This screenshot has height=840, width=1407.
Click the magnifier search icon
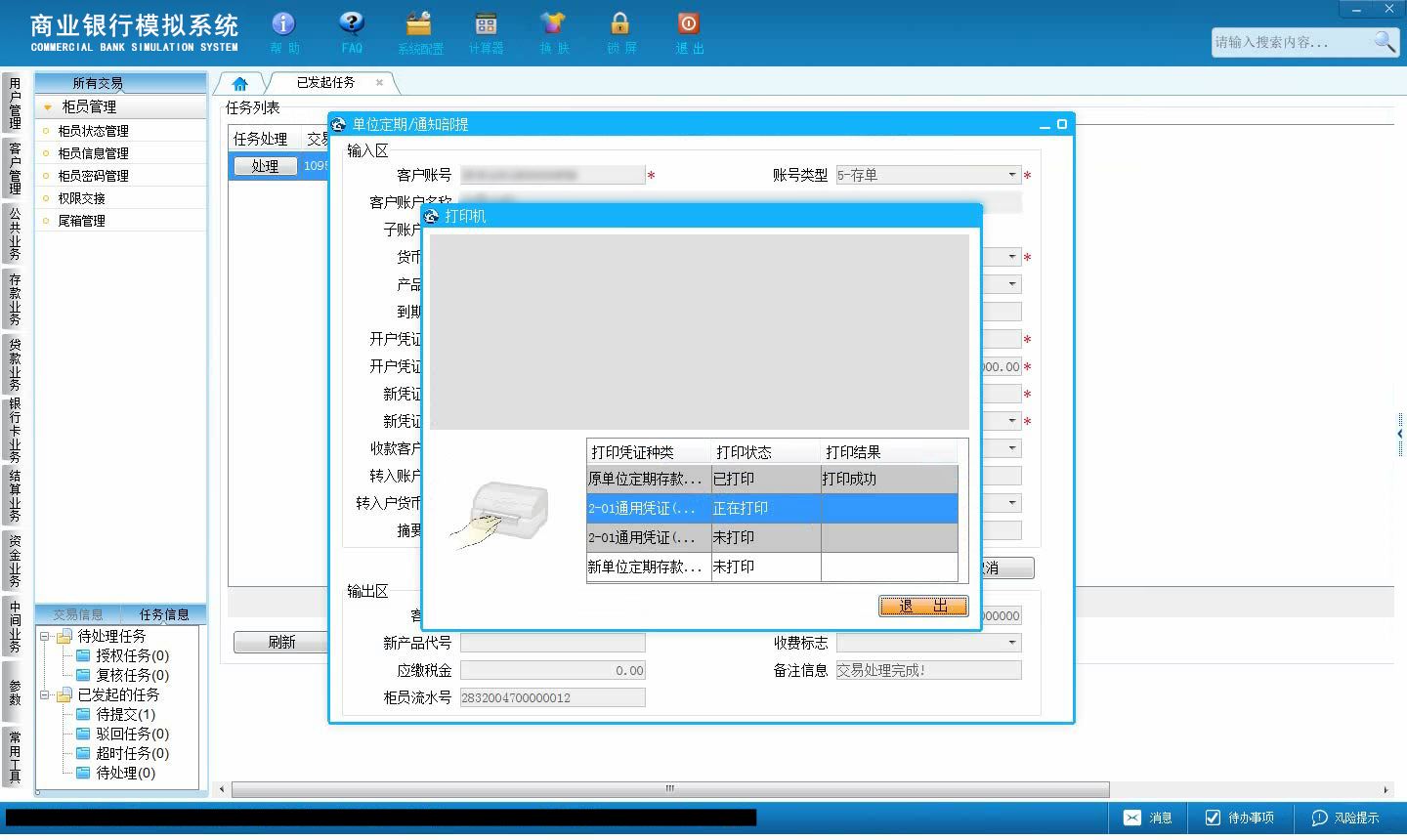tap(1385, 41)
